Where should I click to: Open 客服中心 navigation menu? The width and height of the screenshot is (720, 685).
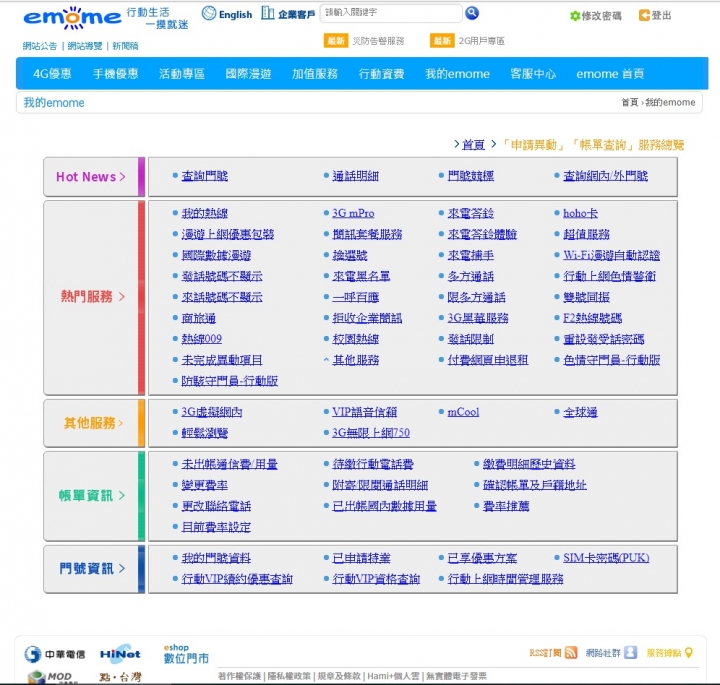(533, 73)
